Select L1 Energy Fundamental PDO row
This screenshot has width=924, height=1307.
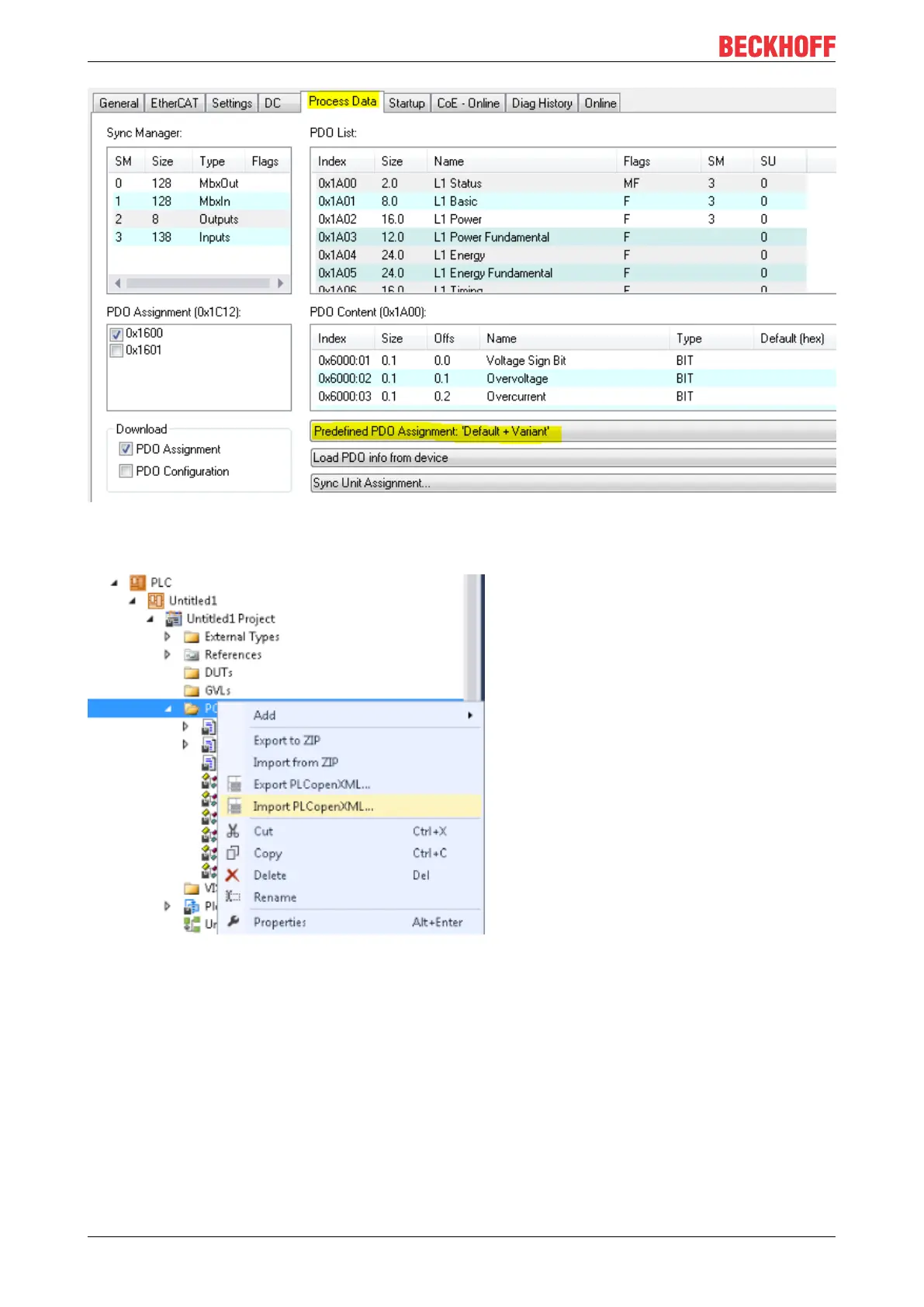coord(559,273)
